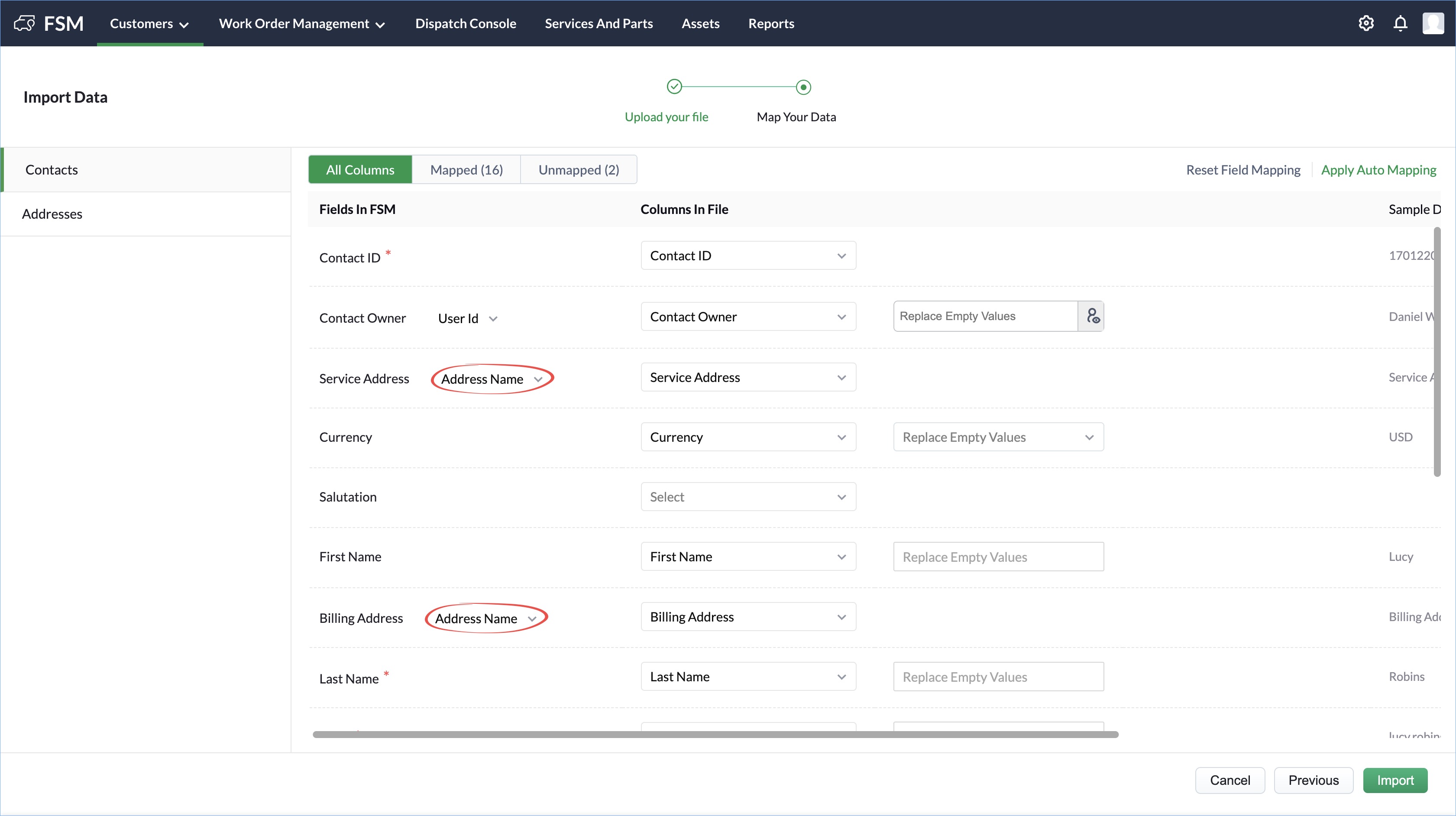Click the FSM logo icon
This screenshot has width=1456, height=816.
(24, 23)
